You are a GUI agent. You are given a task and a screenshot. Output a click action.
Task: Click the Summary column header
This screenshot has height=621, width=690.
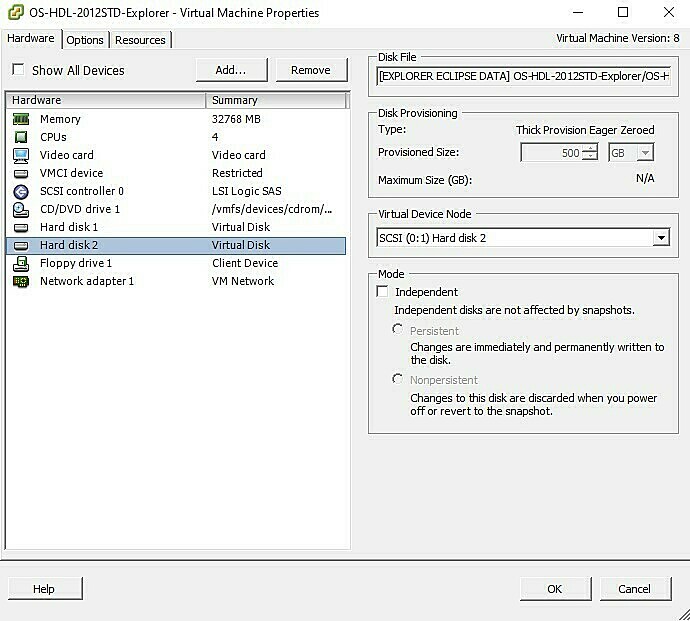(276, 100)
